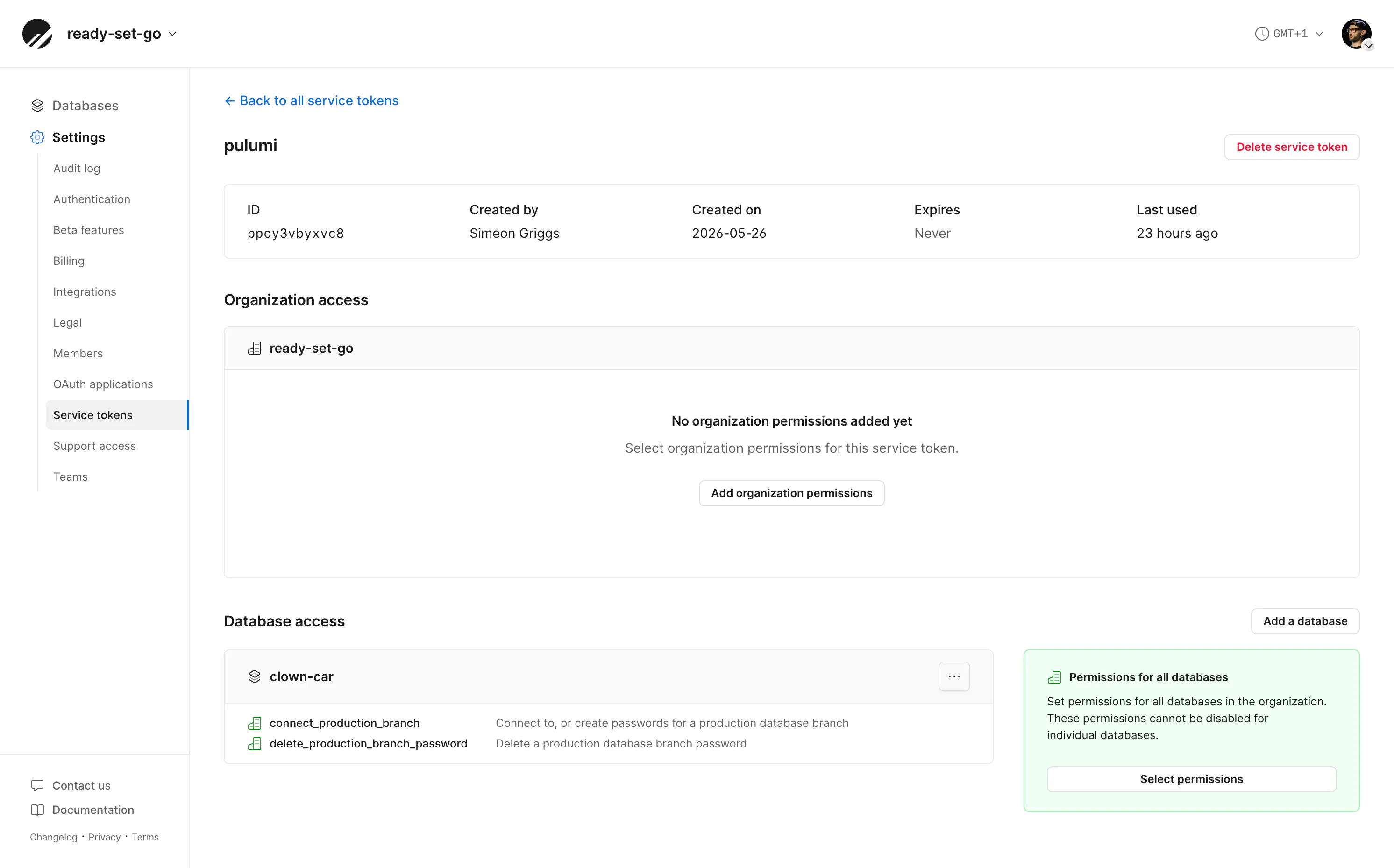Open the clown-car three-dots options menu
Viewport: 1394px width, 868px height.
[x=954, y=677]
